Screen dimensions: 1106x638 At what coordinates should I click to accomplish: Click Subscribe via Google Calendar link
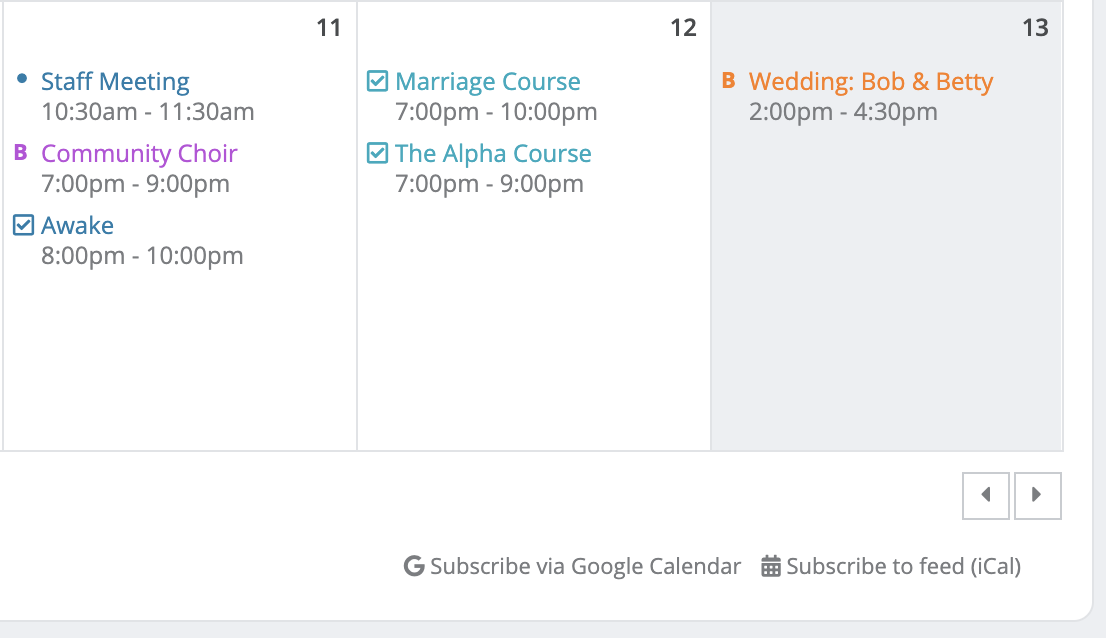point(585,567)
